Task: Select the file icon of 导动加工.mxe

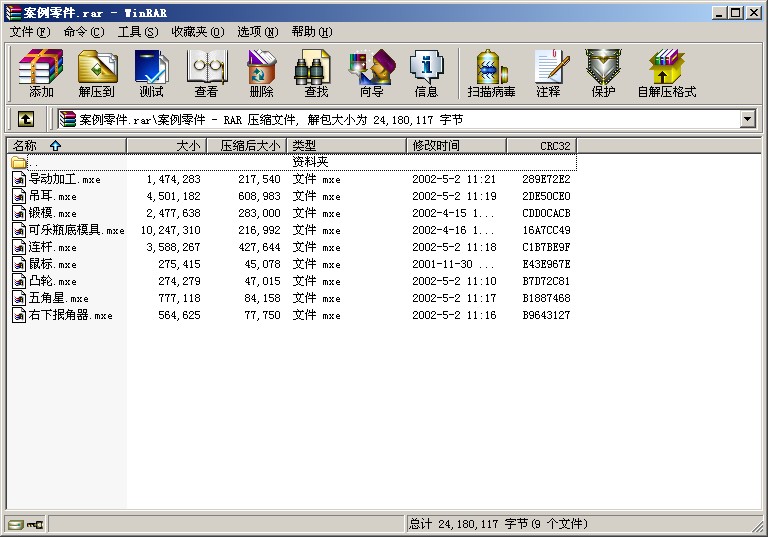Action: [19, 179]
